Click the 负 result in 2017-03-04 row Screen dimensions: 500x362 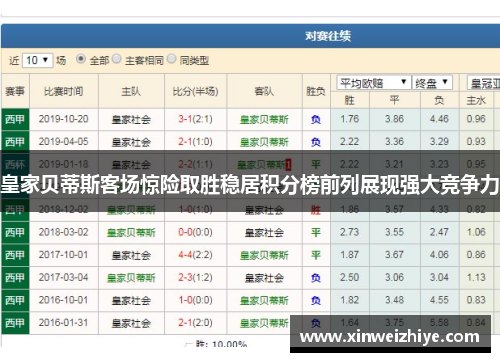[x=316, y=278]
